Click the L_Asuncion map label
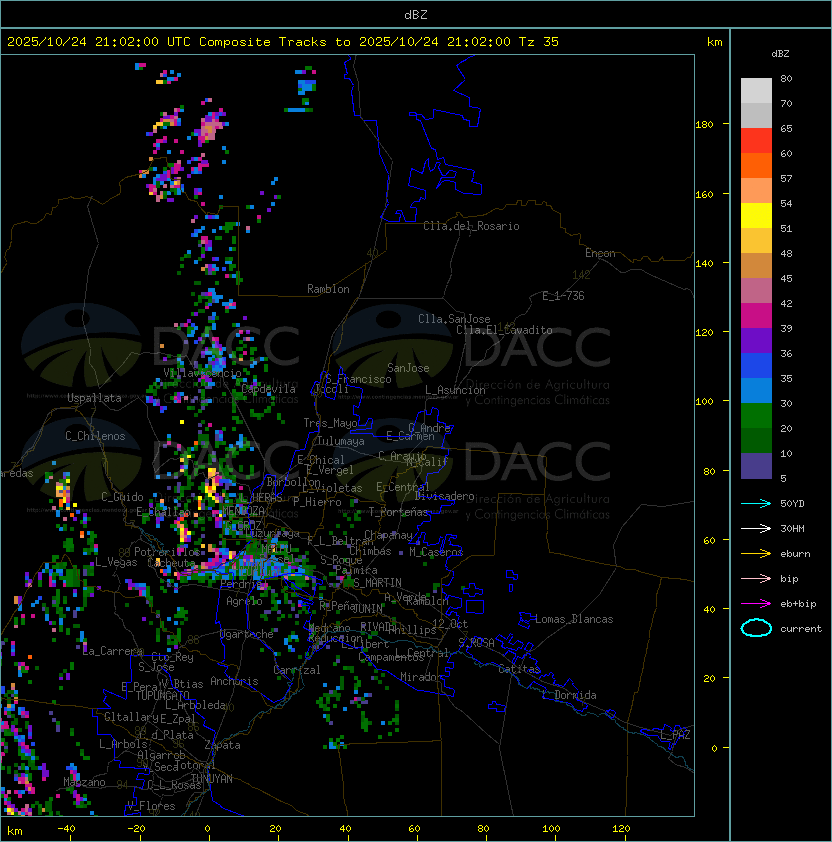The height and width of the screenshot is (842, 832). [455, 390]
